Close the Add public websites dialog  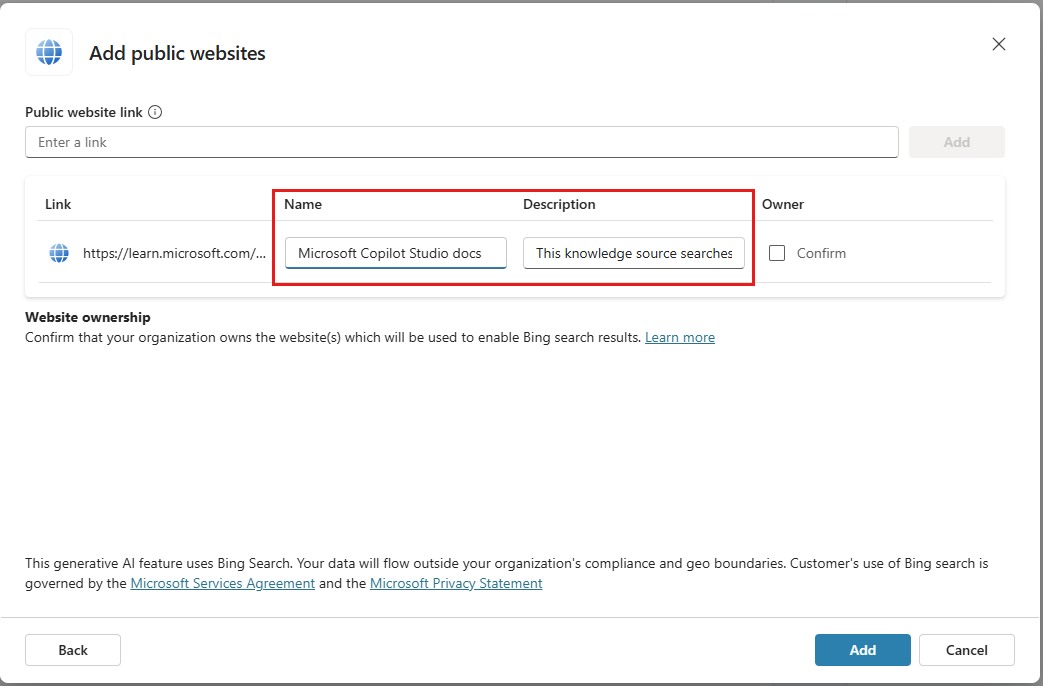(998, 44)
